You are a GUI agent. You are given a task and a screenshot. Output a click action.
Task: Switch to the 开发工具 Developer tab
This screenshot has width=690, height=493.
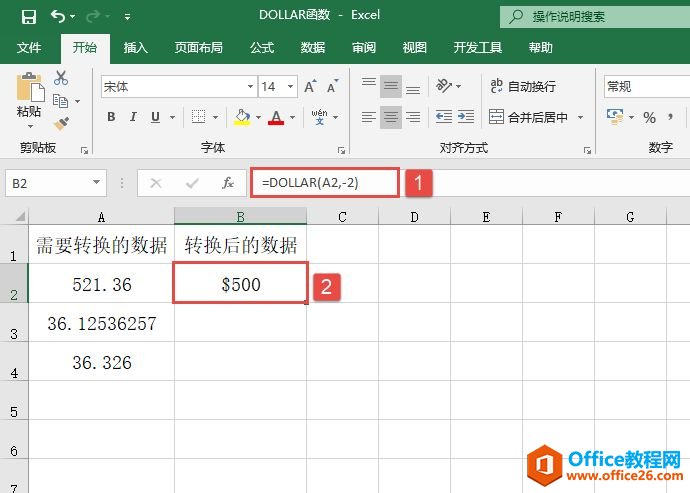(477, 48)
